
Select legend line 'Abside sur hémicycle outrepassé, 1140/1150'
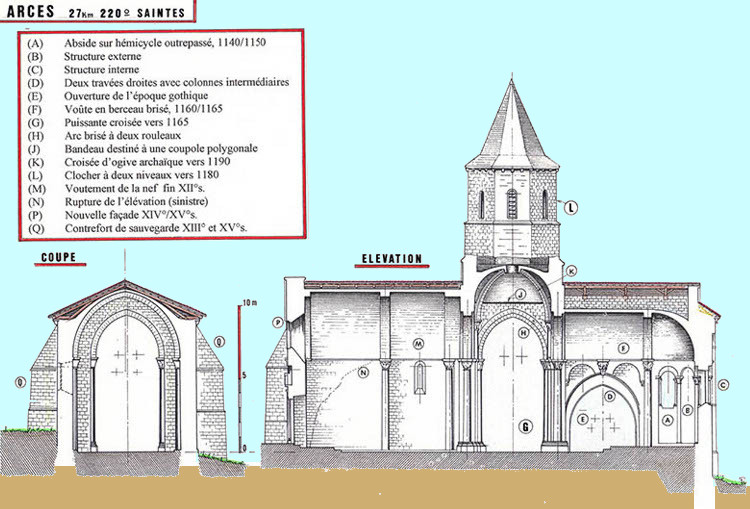[x=165, y=43]
